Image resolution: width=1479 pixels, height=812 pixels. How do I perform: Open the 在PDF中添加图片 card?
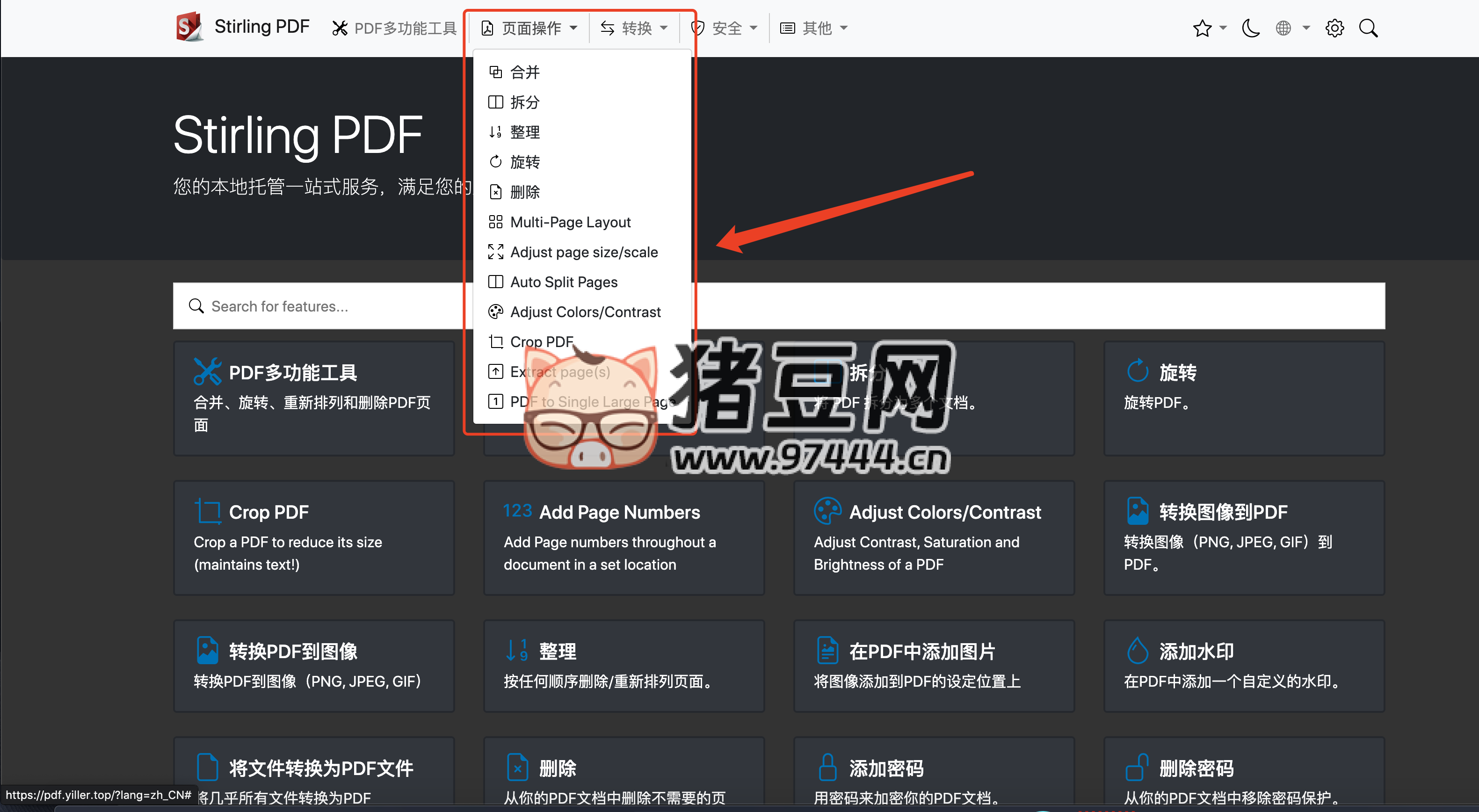tap(934, 666)
